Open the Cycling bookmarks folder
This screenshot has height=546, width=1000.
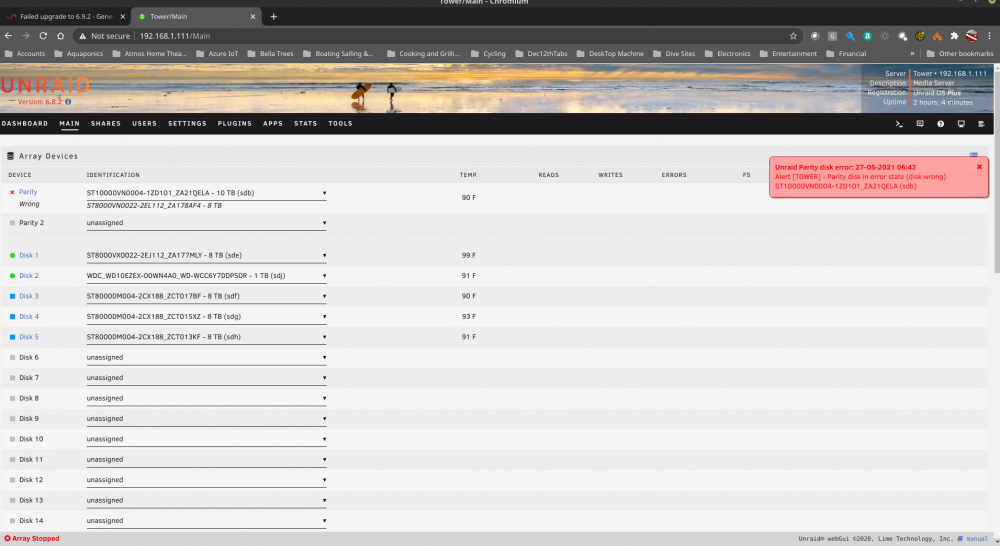(488, 54)
